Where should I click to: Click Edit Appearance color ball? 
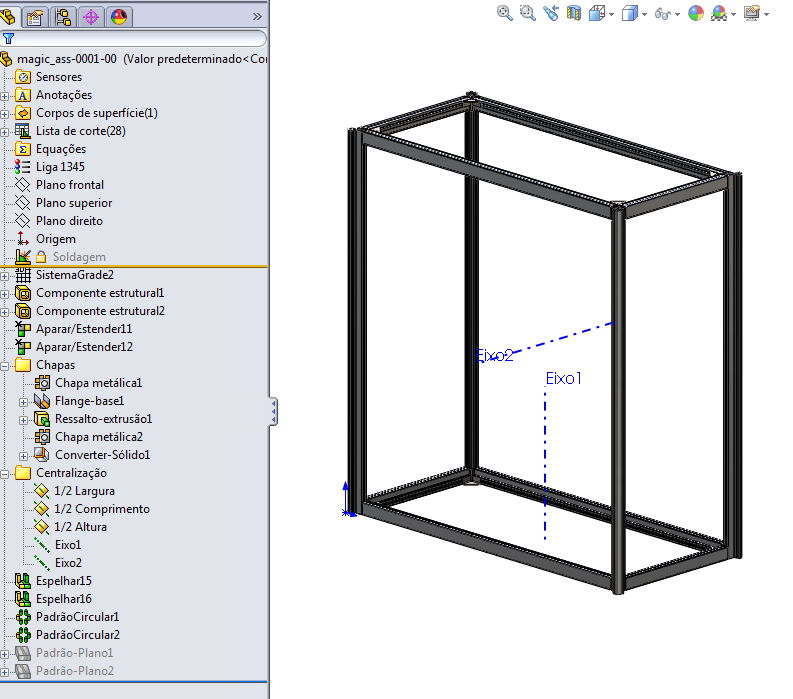(x=696, y=13)
